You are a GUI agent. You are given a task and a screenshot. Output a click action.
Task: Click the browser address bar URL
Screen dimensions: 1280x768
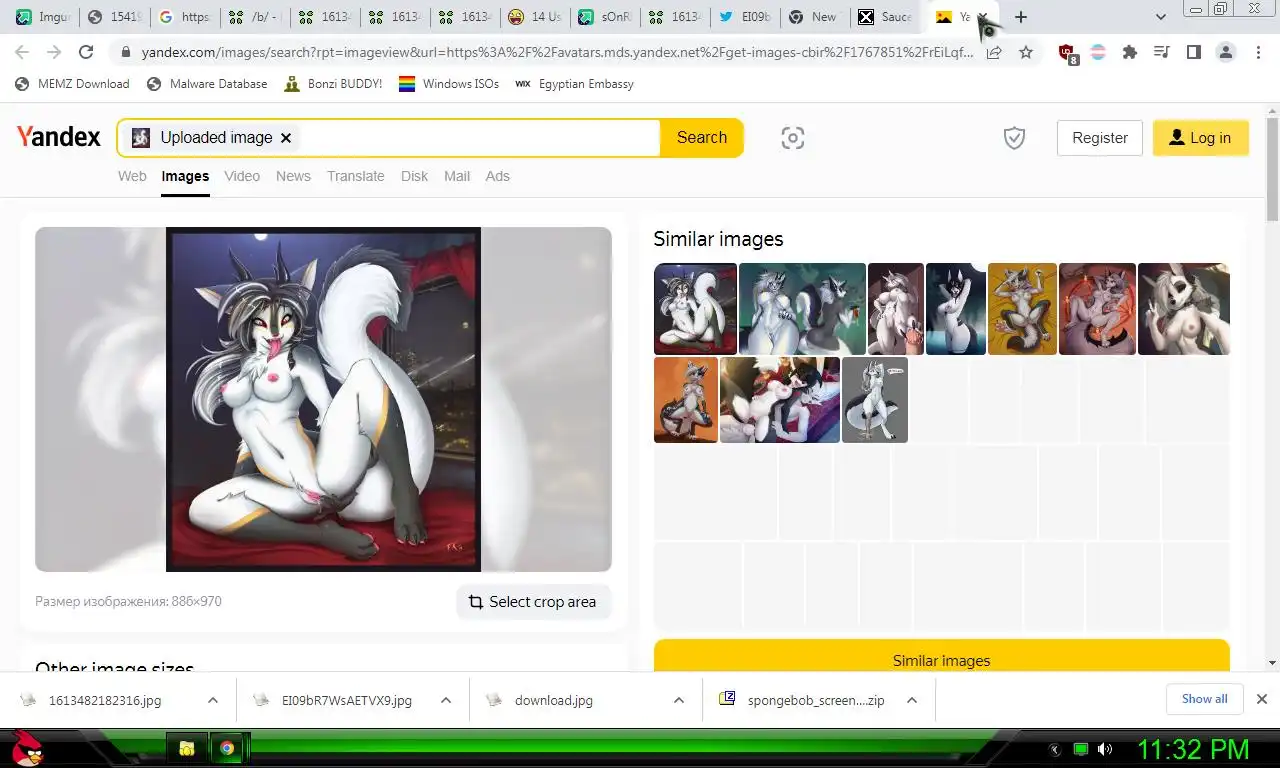tap(557, 52)
